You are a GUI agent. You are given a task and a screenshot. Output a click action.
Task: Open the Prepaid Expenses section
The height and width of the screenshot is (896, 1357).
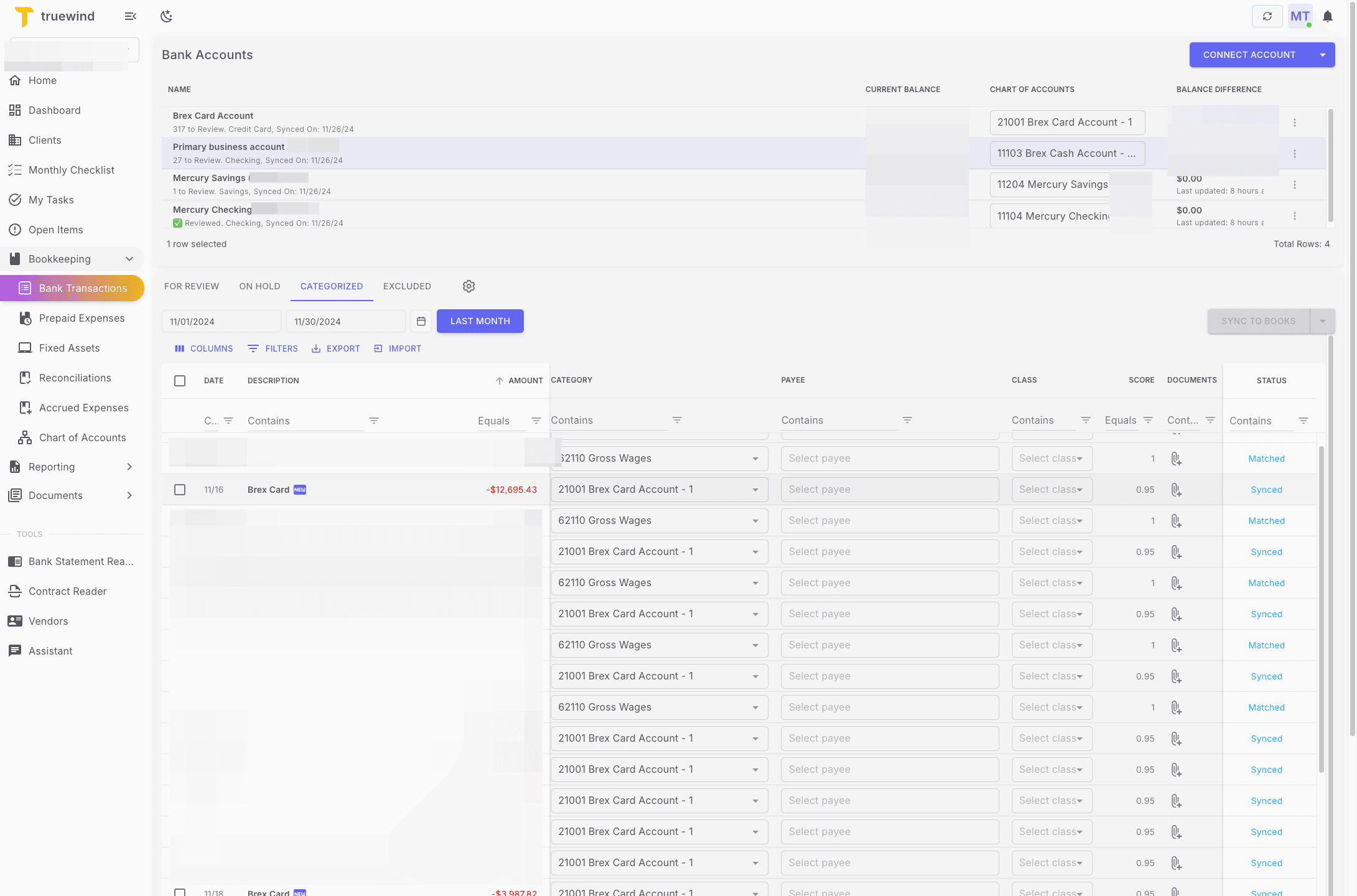(82, 318)
